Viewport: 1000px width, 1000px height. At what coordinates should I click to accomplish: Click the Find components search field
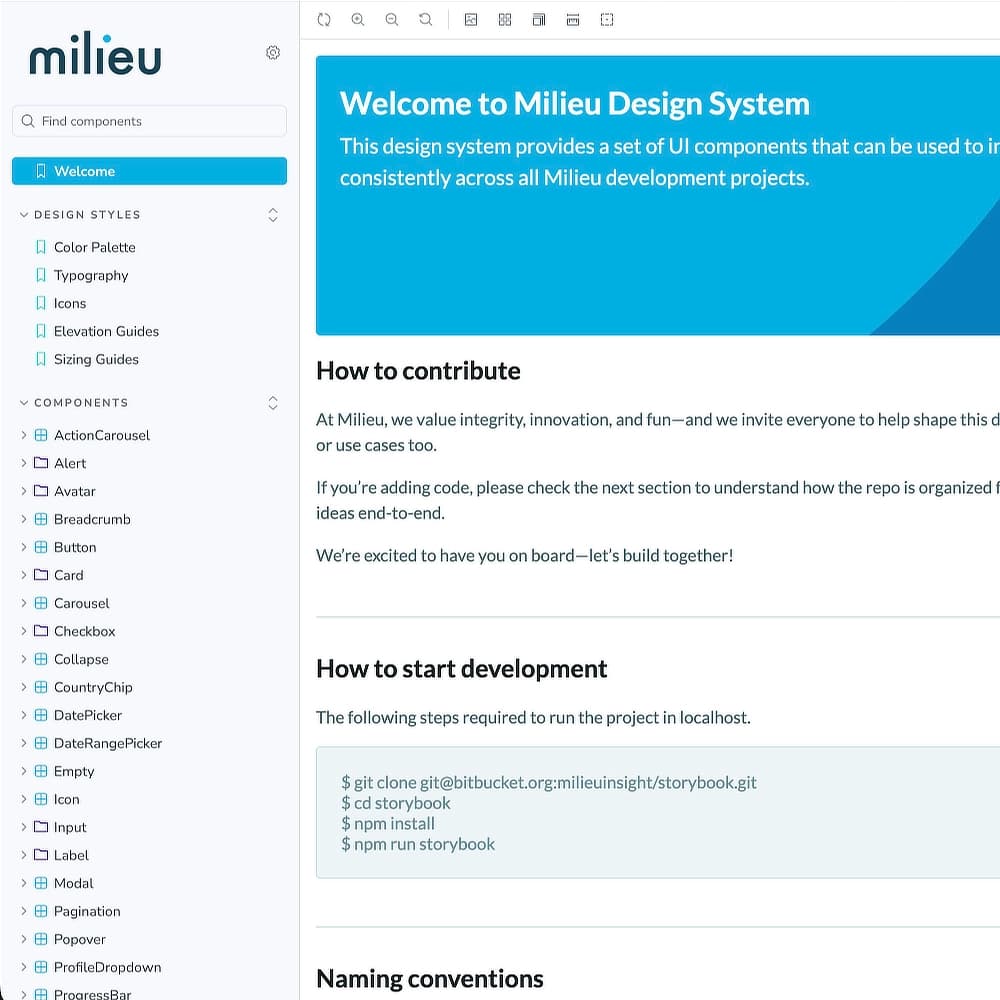(x=149, y=121)
